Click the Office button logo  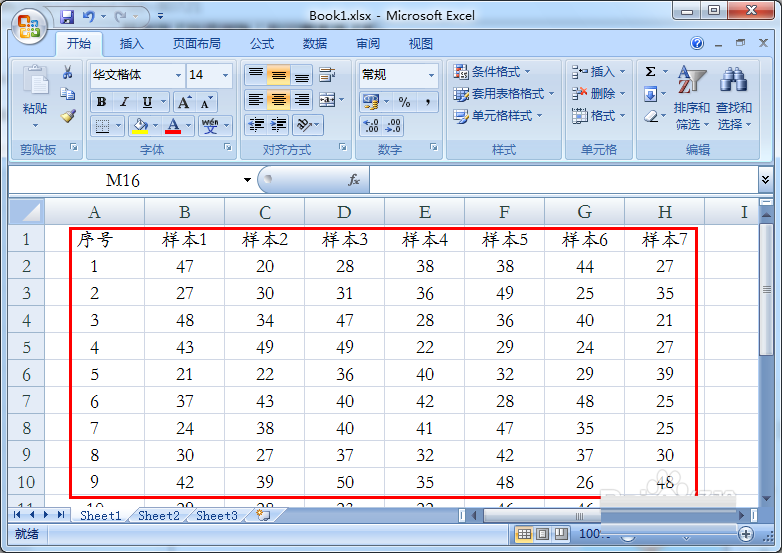(28, 24)
